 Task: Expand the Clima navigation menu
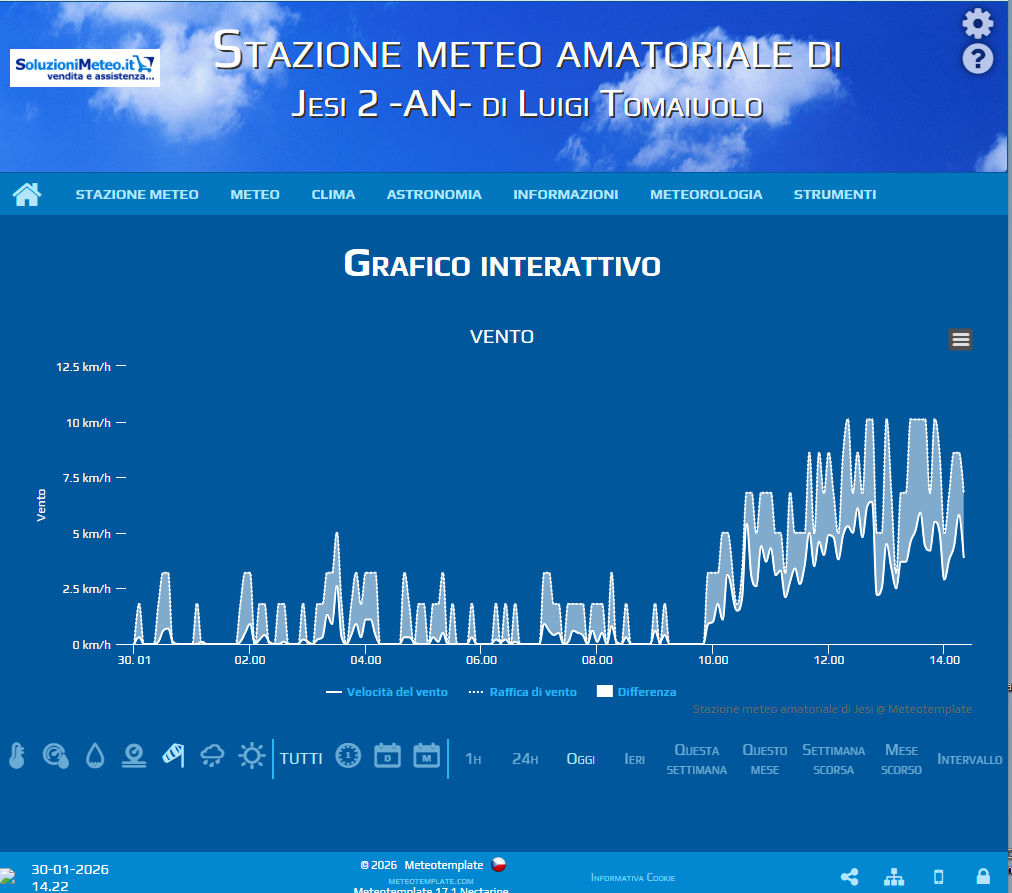[x=333, y=195]
